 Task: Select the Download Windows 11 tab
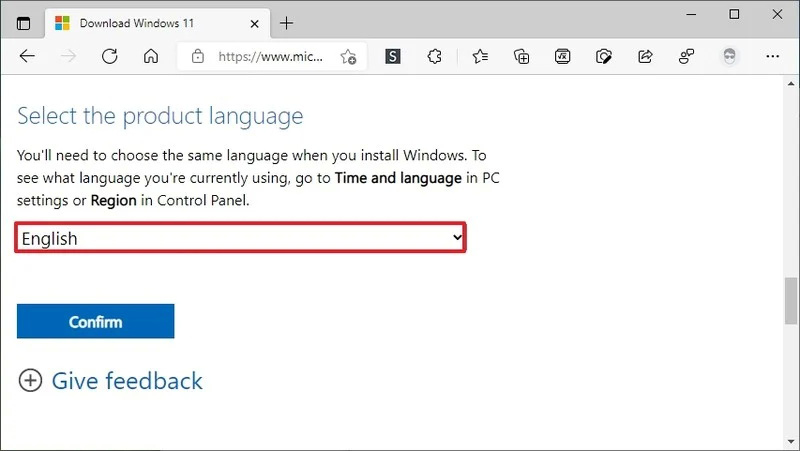[x=158, y=23]
